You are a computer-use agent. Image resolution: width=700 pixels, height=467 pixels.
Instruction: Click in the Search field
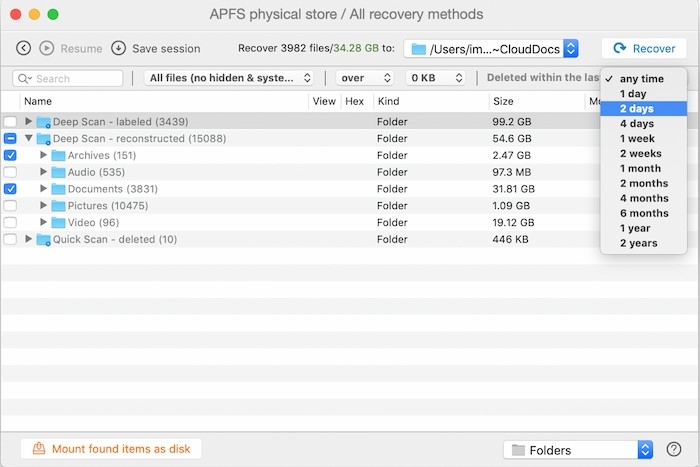(x=68, y=79)
